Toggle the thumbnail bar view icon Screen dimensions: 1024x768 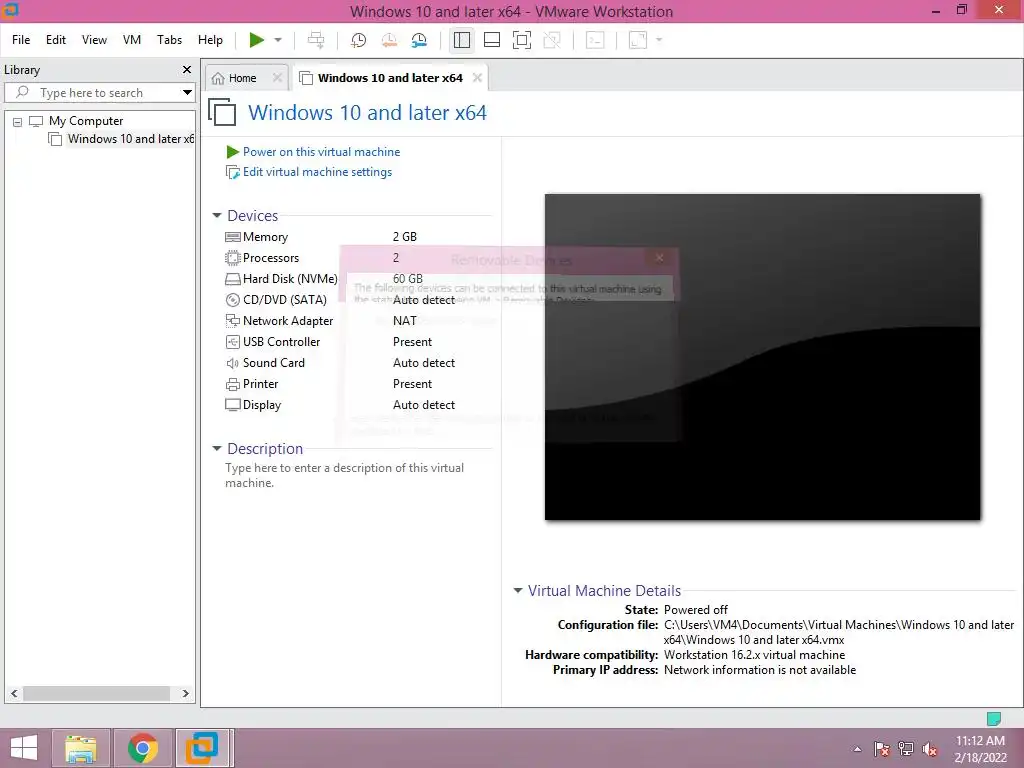[492, 40]
